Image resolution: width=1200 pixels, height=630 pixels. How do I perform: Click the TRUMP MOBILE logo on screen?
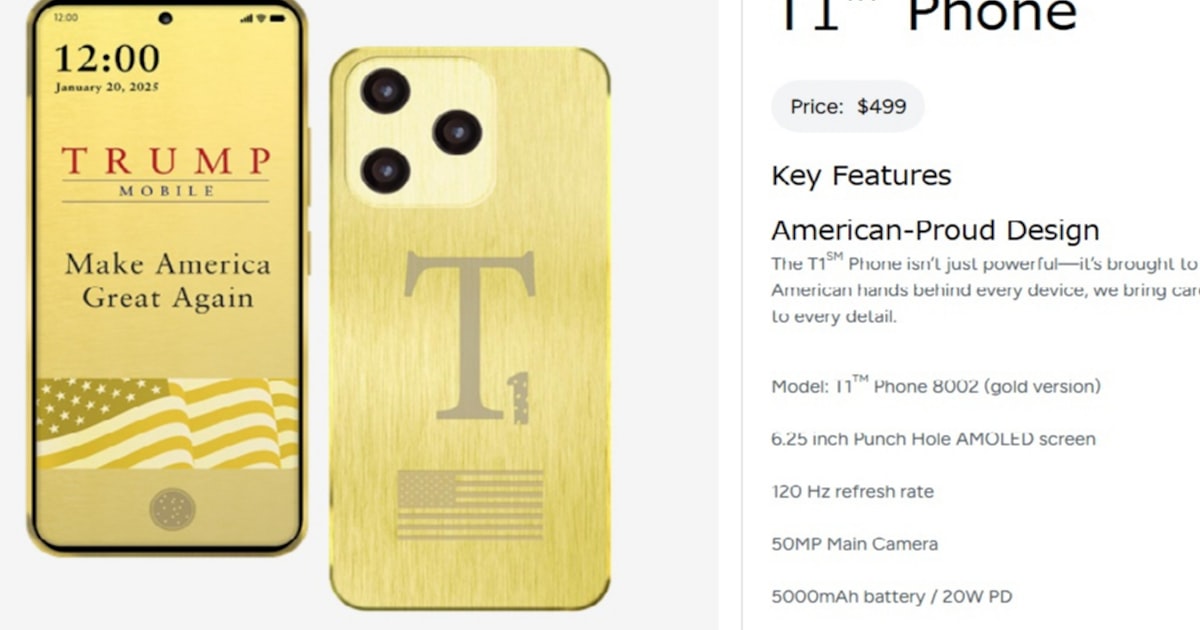point(165,172)
